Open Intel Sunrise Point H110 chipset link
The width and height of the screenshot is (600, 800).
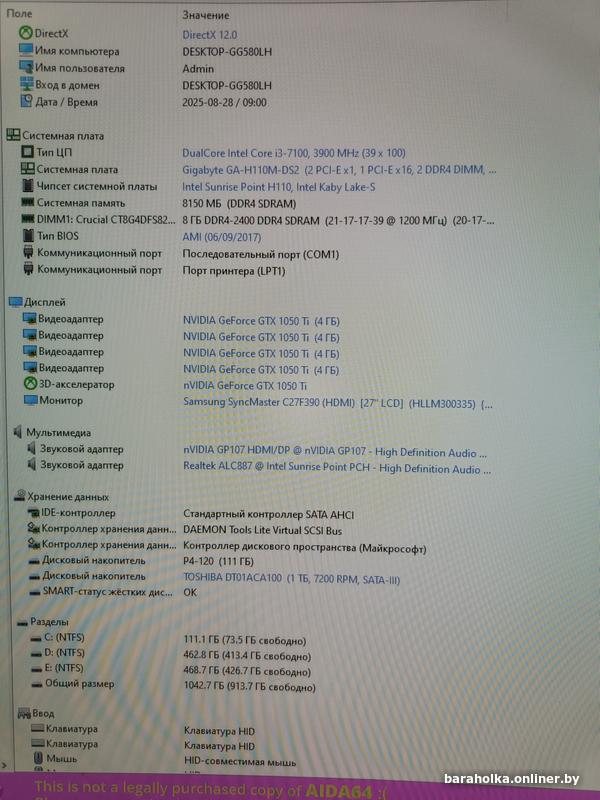click(279, 187)
